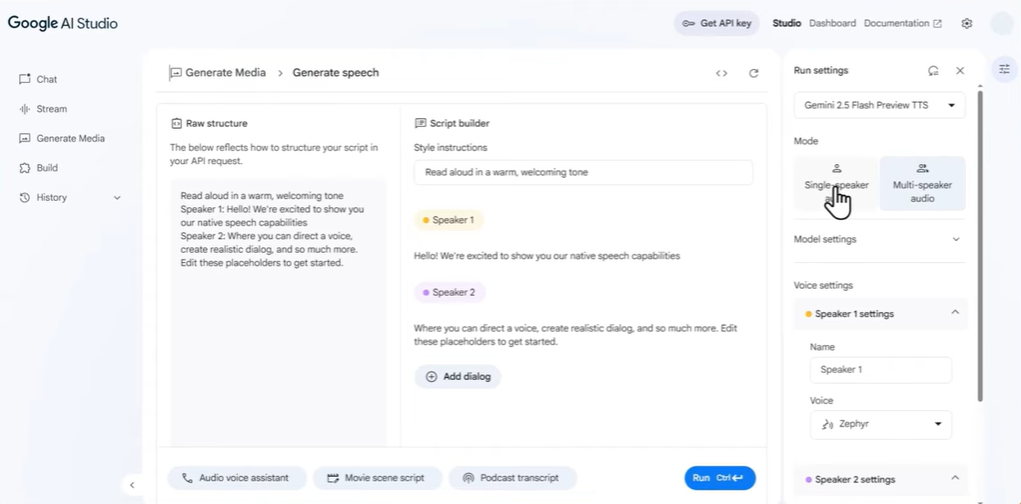
Task: Open the user account avatar
Action: point(1001,23)
